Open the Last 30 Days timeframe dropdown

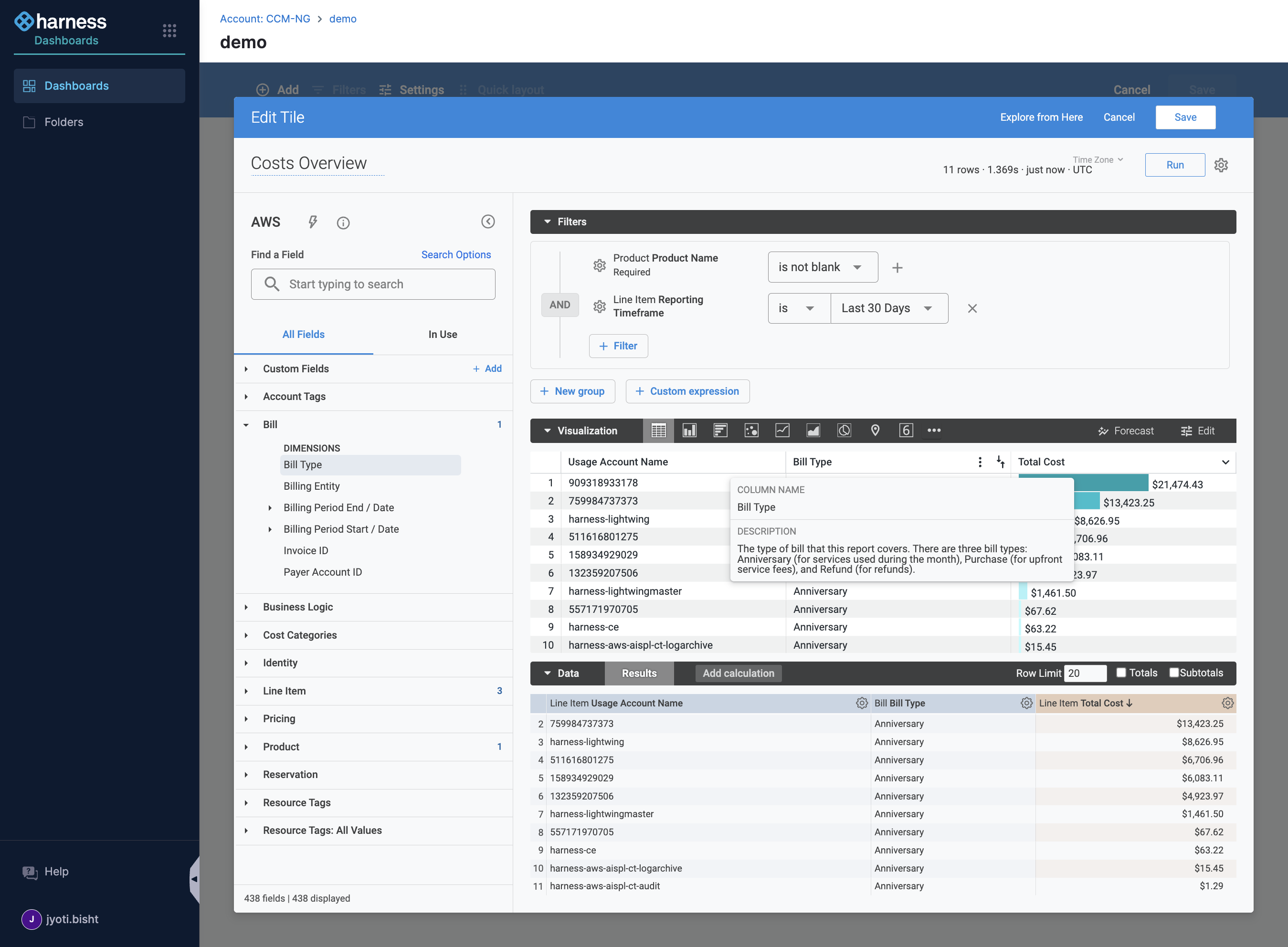pyautogui.click(x=889, y=308)
